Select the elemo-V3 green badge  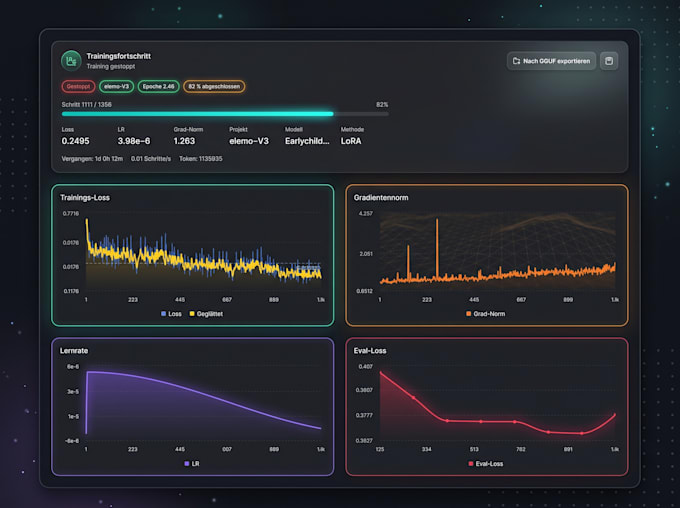(116, 86)
